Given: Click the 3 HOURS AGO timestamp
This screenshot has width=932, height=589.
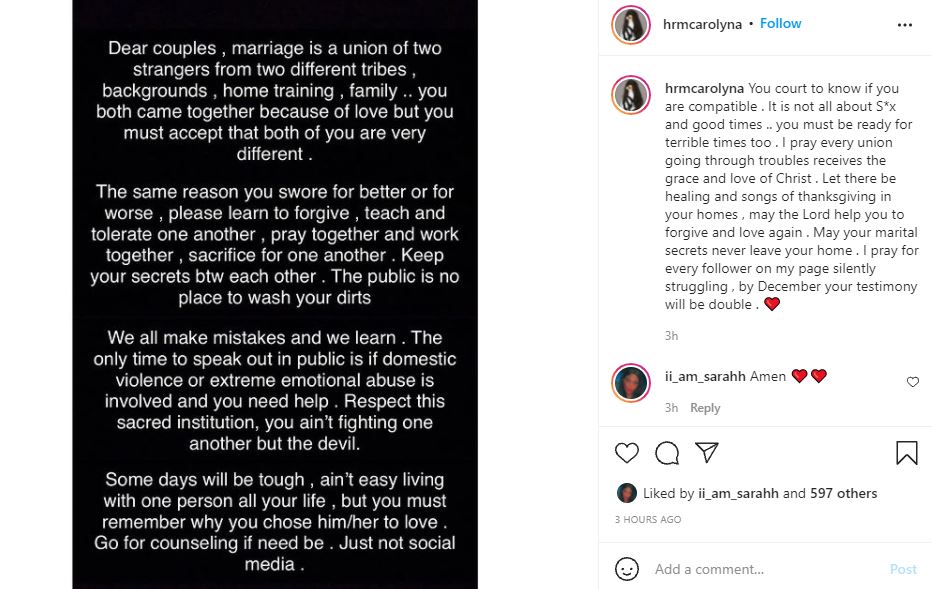Looking at the screenshot, I should click(x=648, y=520).
